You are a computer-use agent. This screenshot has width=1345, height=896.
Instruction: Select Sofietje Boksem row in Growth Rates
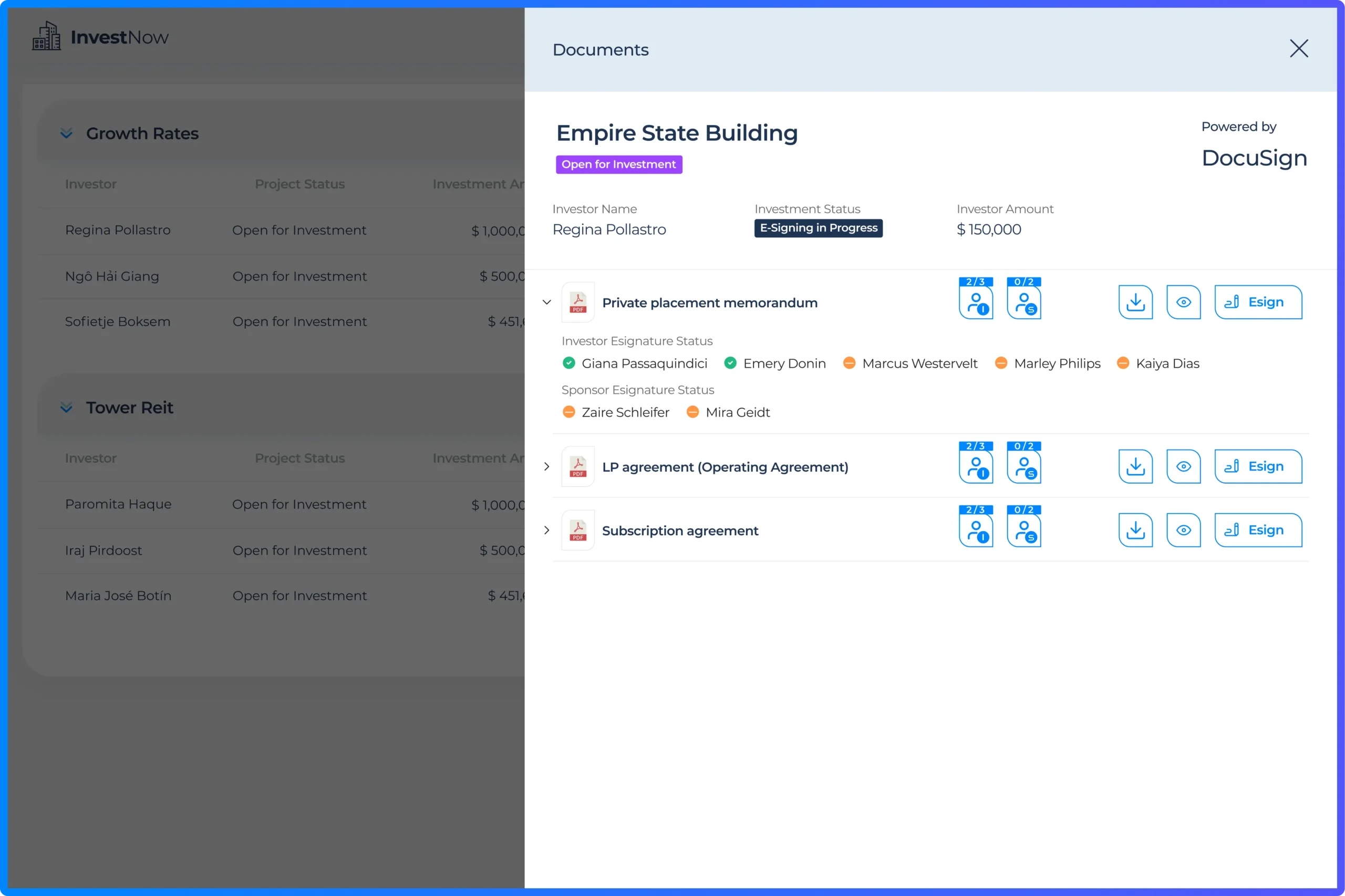pos(281,322)
